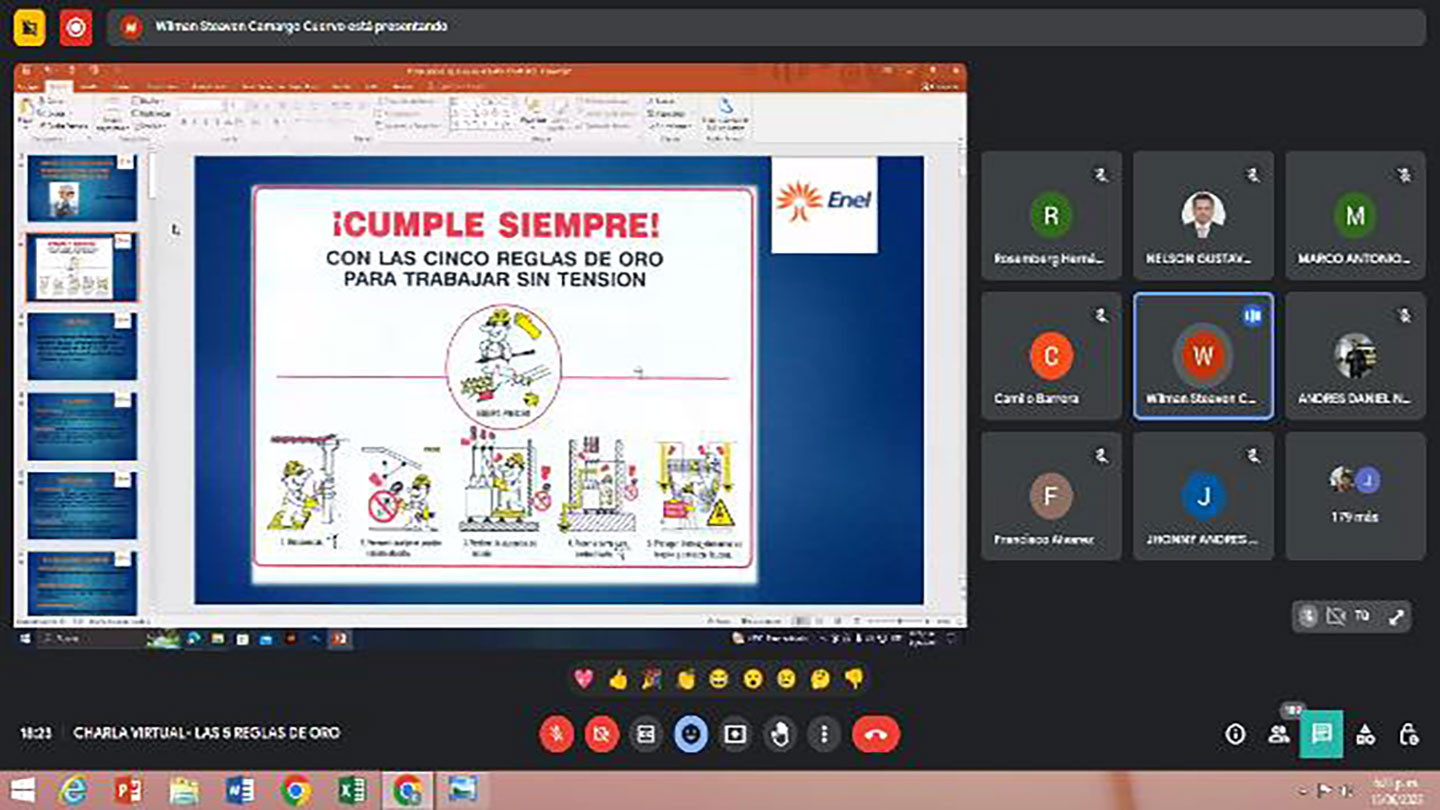
Task: Send the heart emoji reaction
Action: (x=584, y=679)
